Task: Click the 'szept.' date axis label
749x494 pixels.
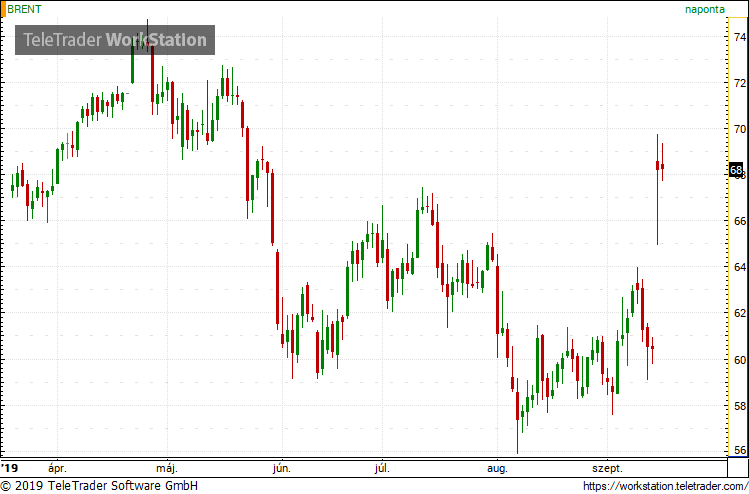Action: [607, 468]
